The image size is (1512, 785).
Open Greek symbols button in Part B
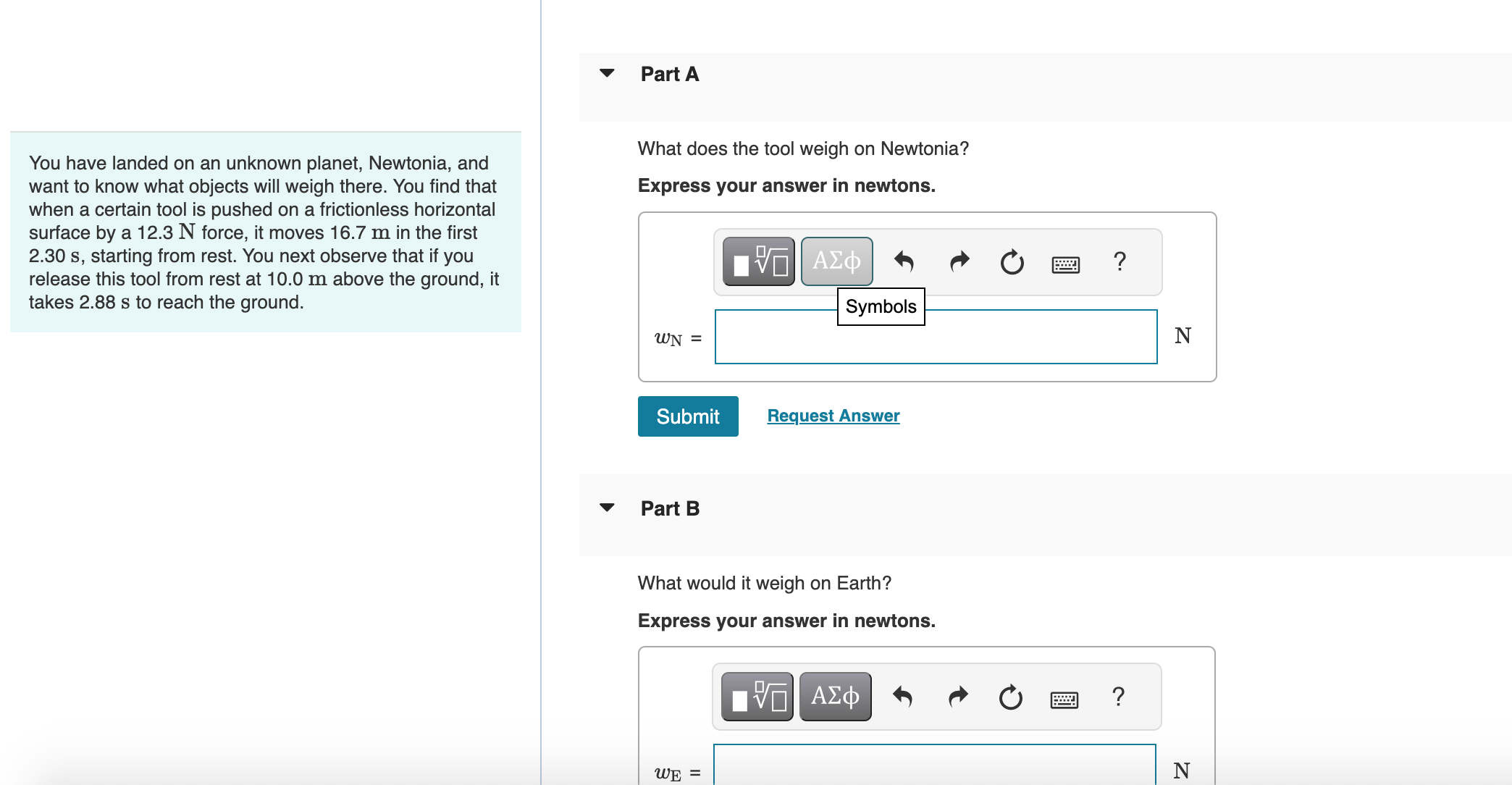pyautogui.click(x=835, y=697)
